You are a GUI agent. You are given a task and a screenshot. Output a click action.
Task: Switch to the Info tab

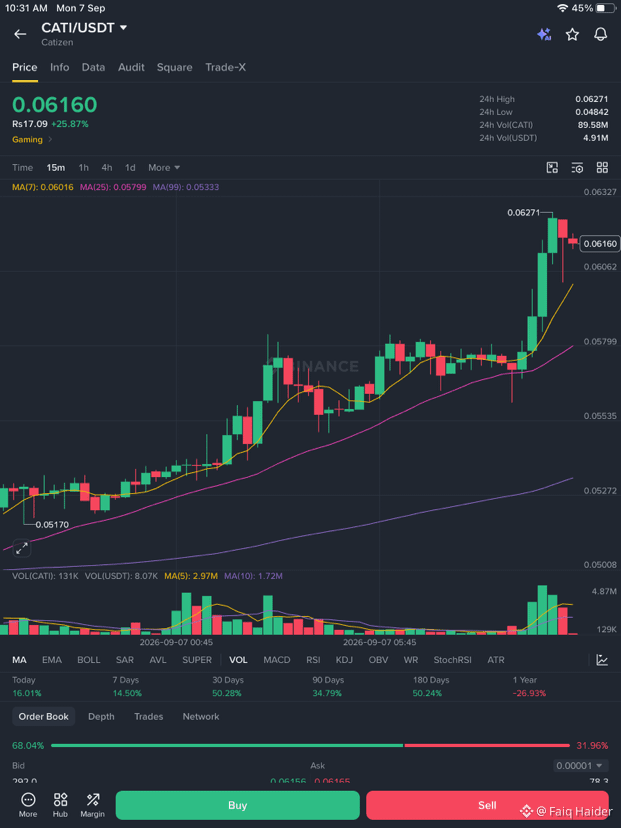point(60,67)
